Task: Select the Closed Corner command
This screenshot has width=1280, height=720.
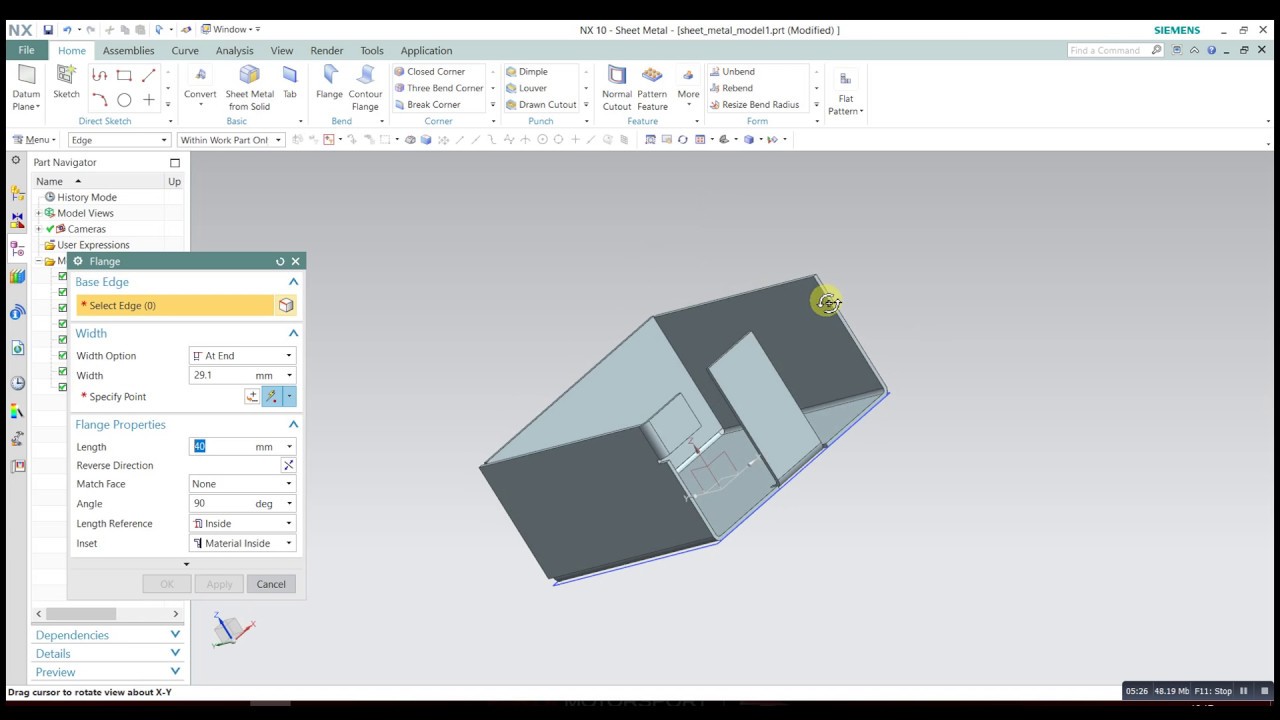Action: [x=428, y=72]
